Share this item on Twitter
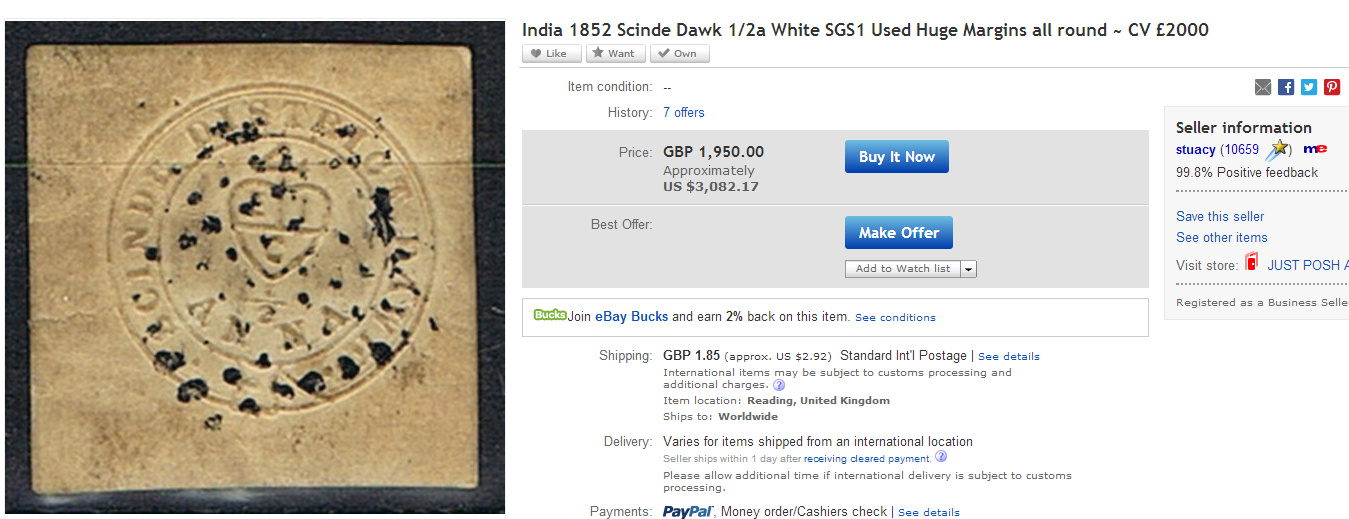 [x=1309, y=87]
